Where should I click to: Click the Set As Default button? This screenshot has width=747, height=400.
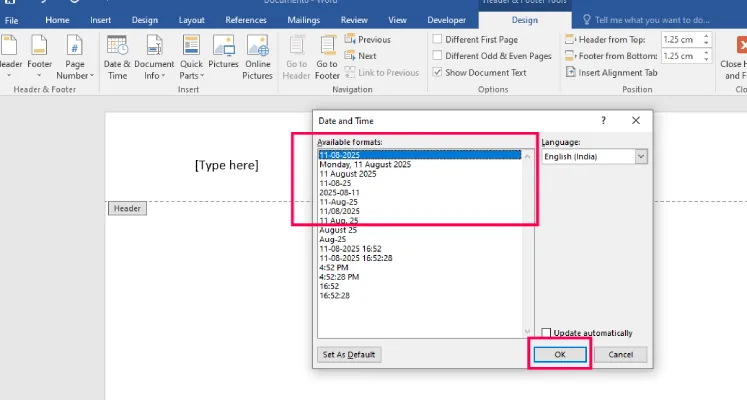[349, 354]
